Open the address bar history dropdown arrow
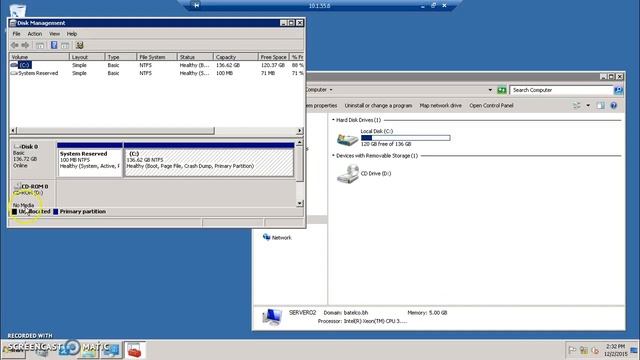Screen dimensions: 640x360 (x=490, y=90)
